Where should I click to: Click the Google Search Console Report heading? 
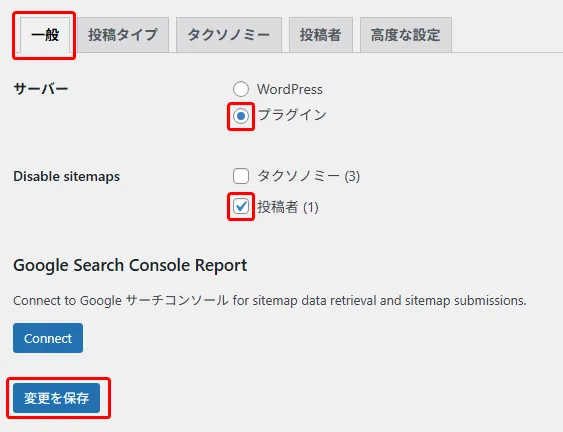[x=130, y=266]
